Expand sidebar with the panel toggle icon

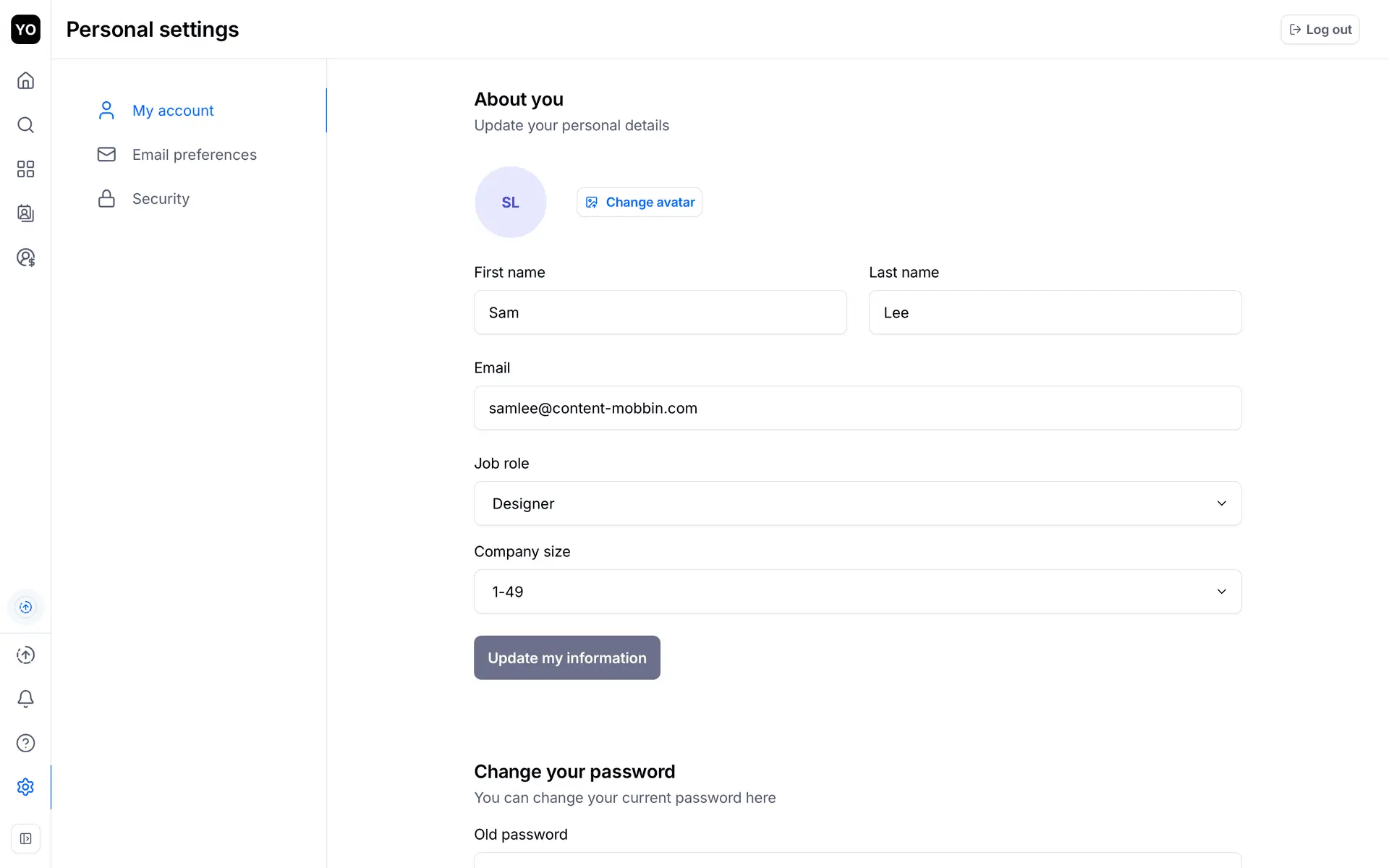point(25,838)
